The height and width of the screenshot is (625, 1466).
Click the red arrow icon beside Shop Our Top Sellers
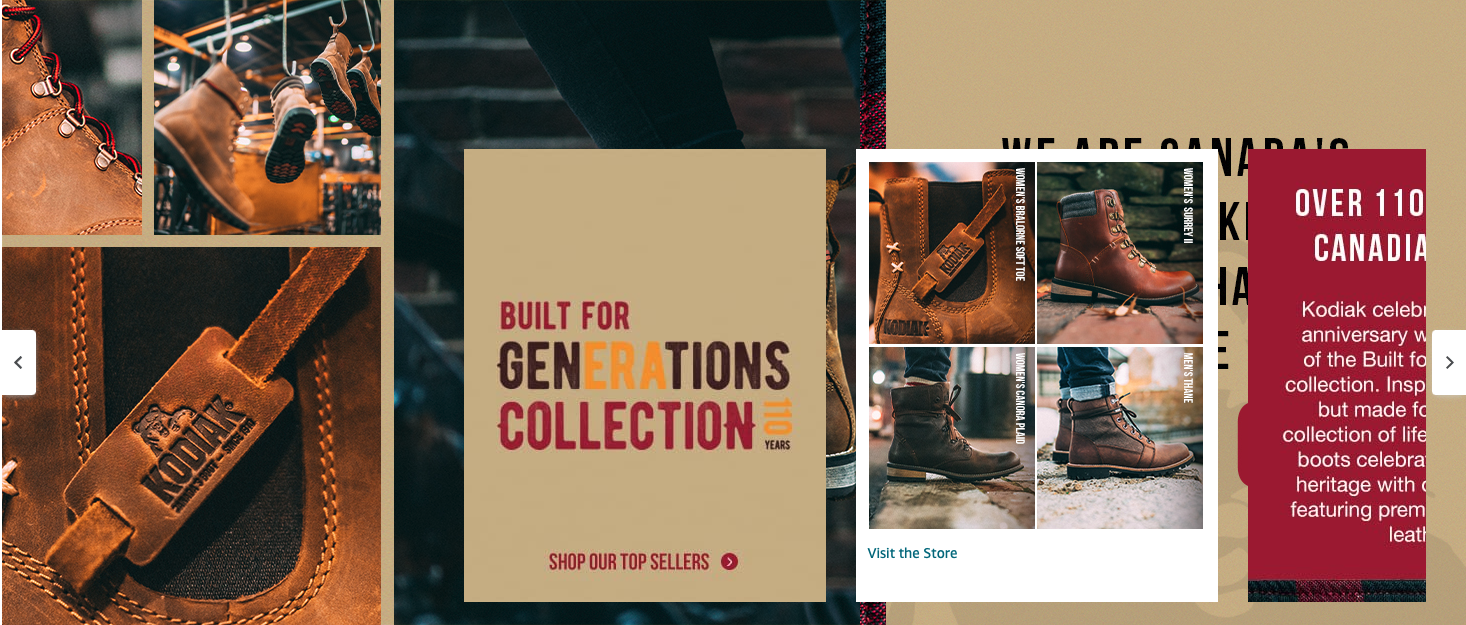tap(729, 562)
